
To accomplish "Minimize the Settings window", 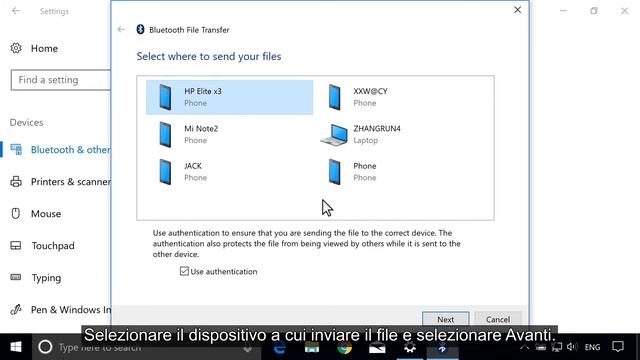I will [563, 11].
